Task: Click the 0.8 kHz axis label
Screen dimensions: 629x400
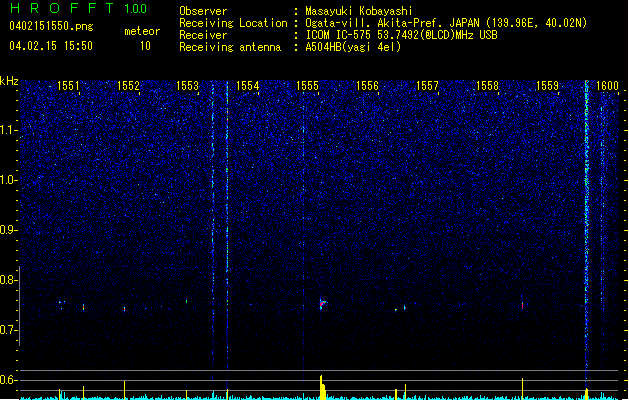Action: click(x=9, y=280)
